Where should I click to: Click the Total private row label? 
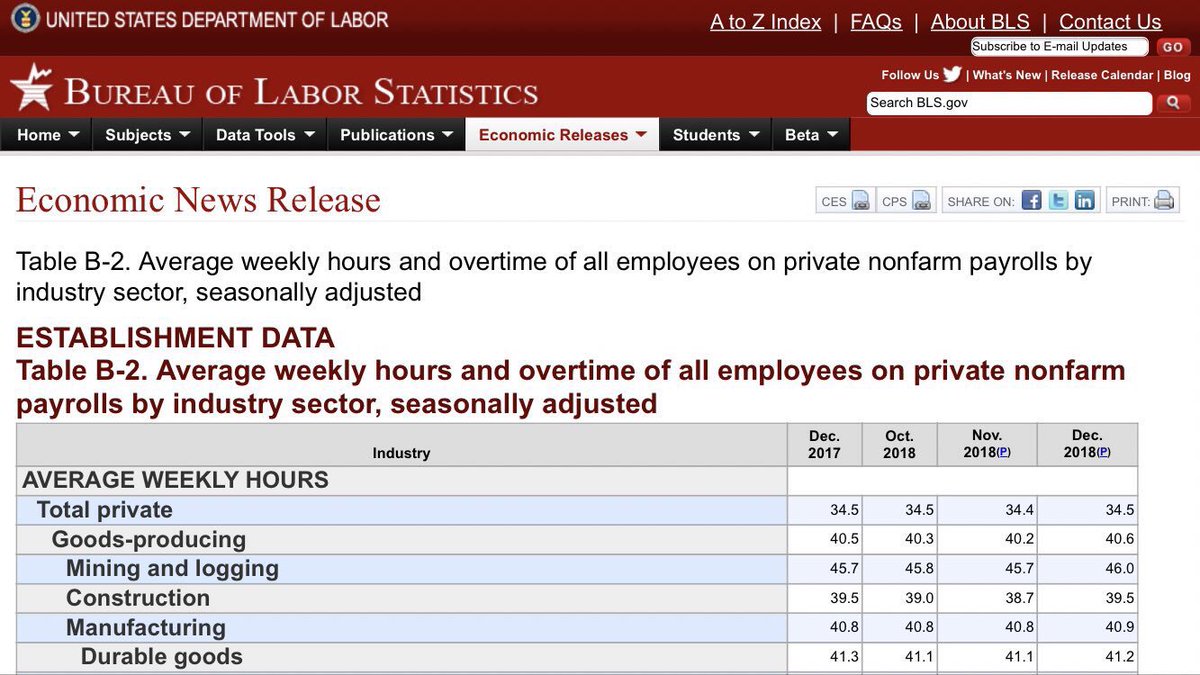tap(104, 510)
